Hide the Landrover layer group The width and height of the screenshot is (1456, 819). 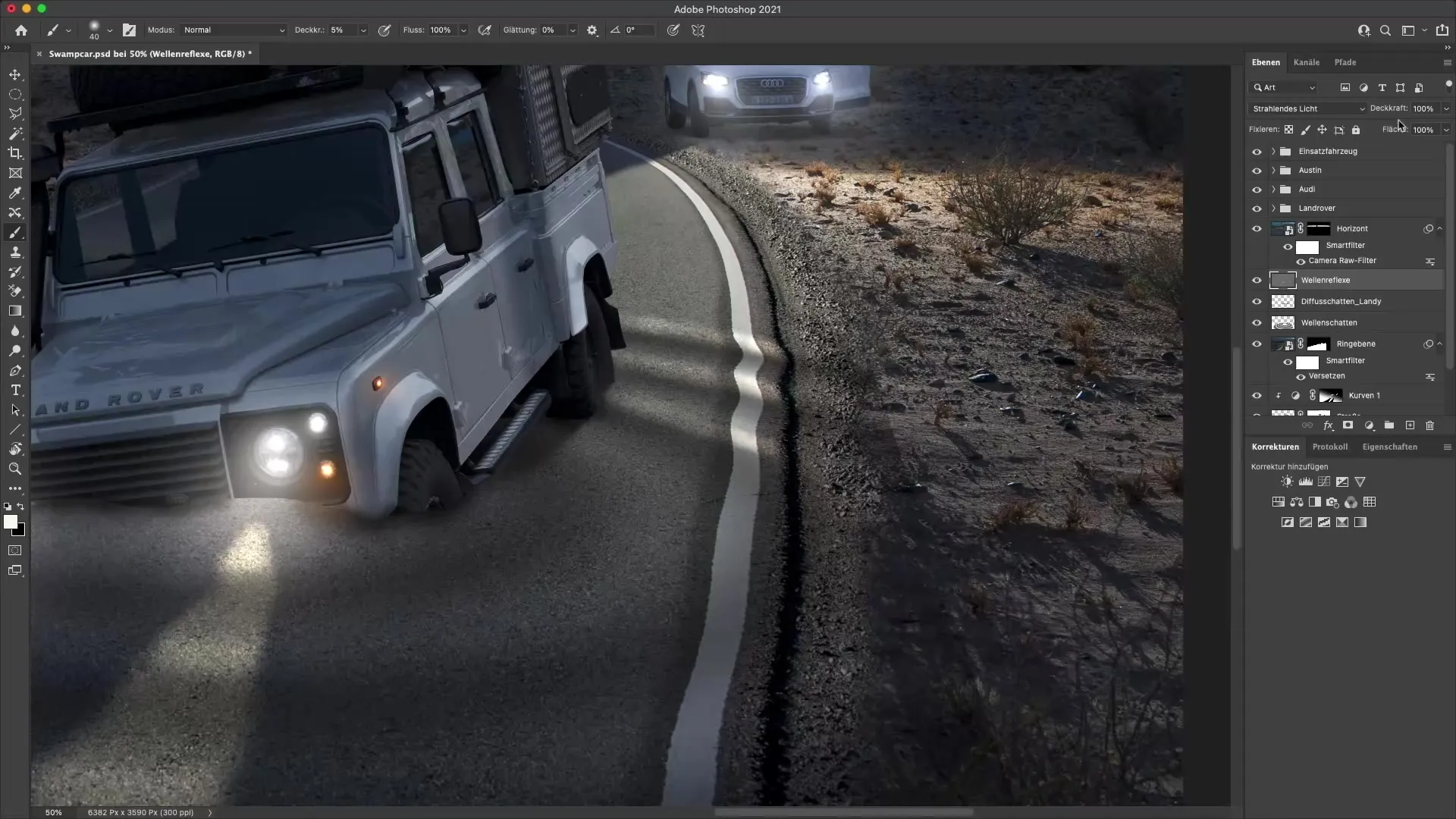pos(1257,208)
